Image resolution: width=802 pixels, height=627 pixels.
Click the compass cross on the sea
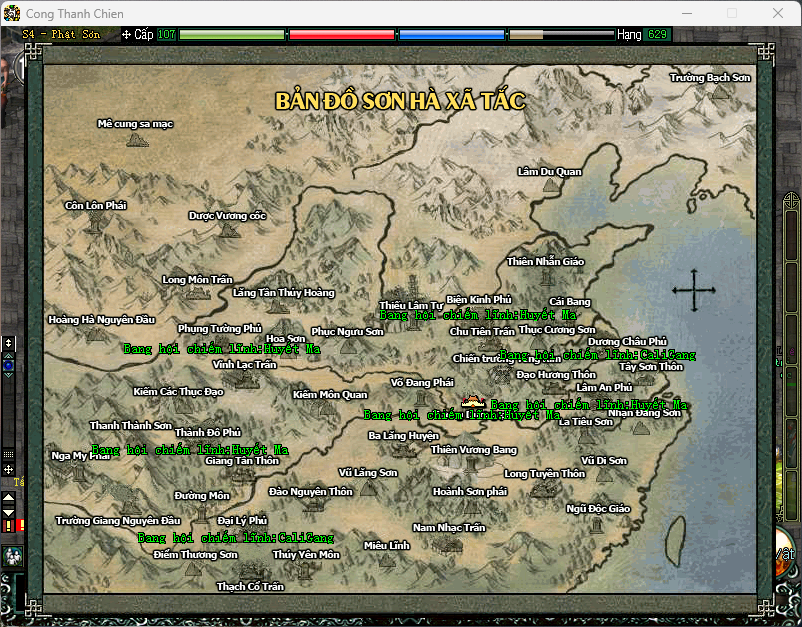pyautogui.click(x=694, y=290)
